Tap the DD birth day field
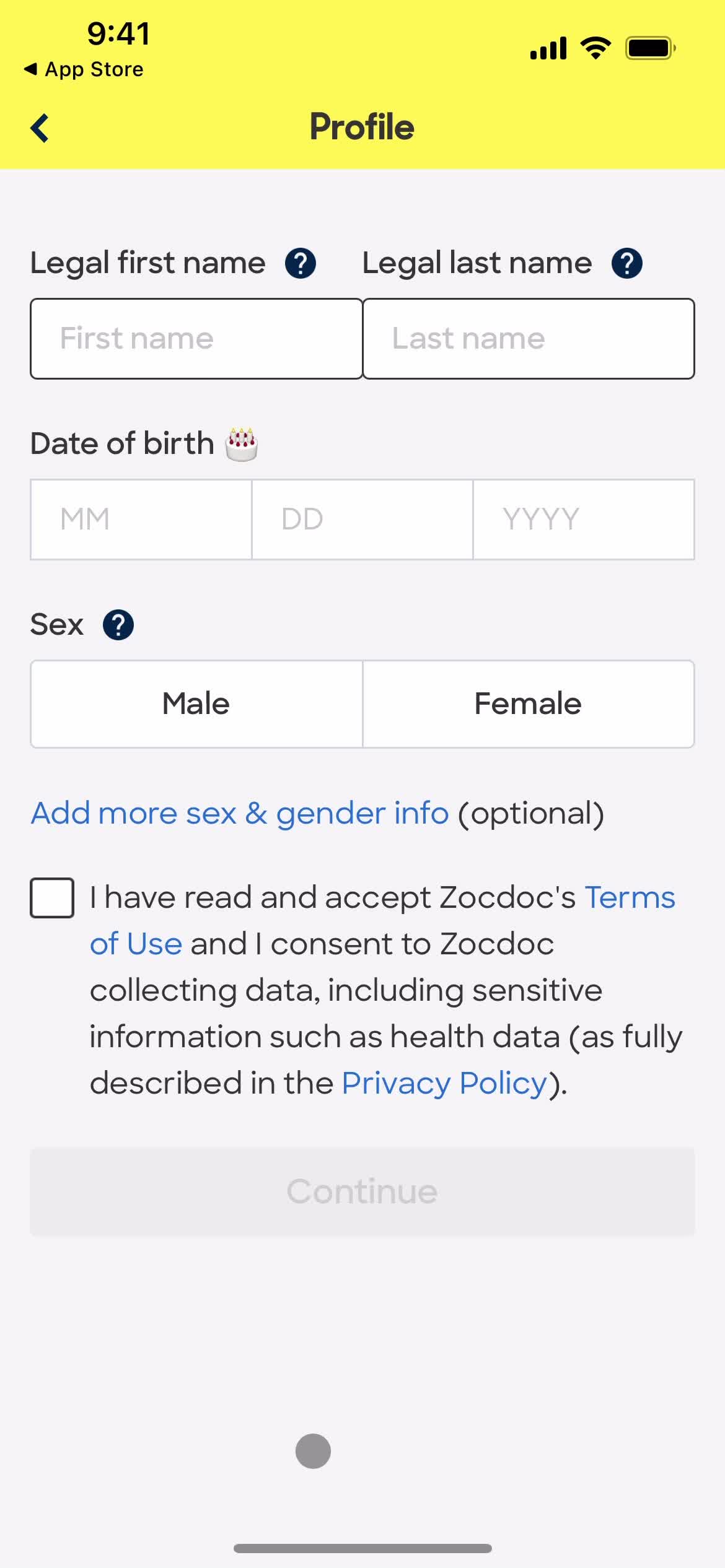The height and width of the screenshot is (1568, 725). point(362,519)
